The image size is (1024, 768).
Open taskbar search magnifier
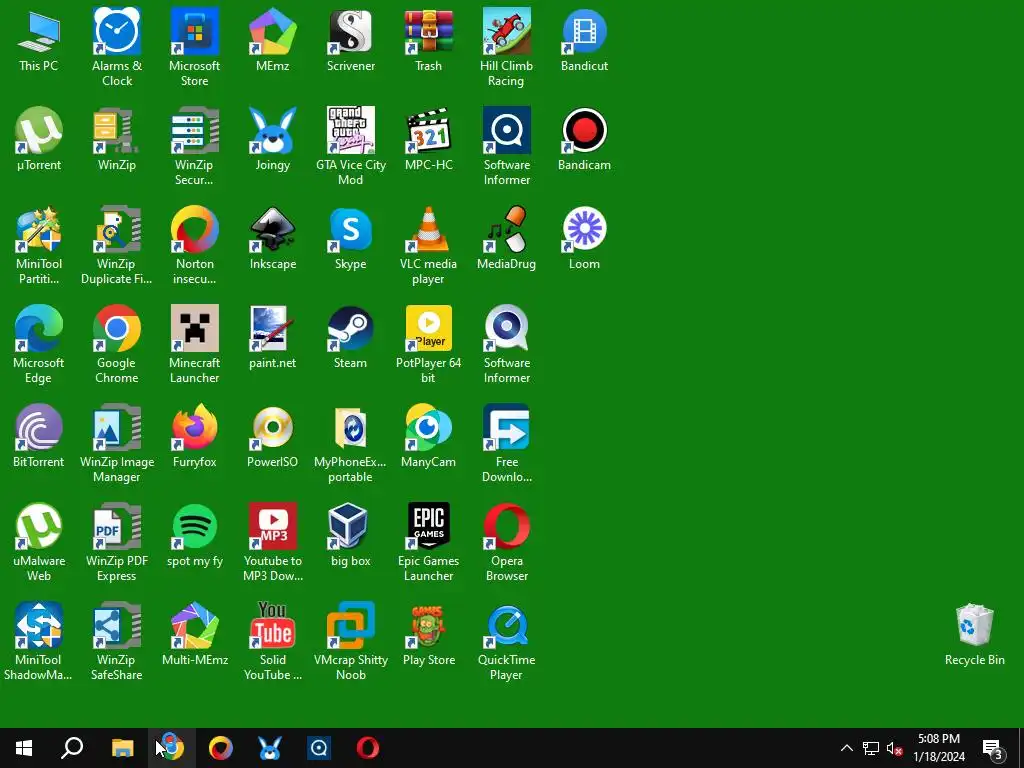point(72,748)
